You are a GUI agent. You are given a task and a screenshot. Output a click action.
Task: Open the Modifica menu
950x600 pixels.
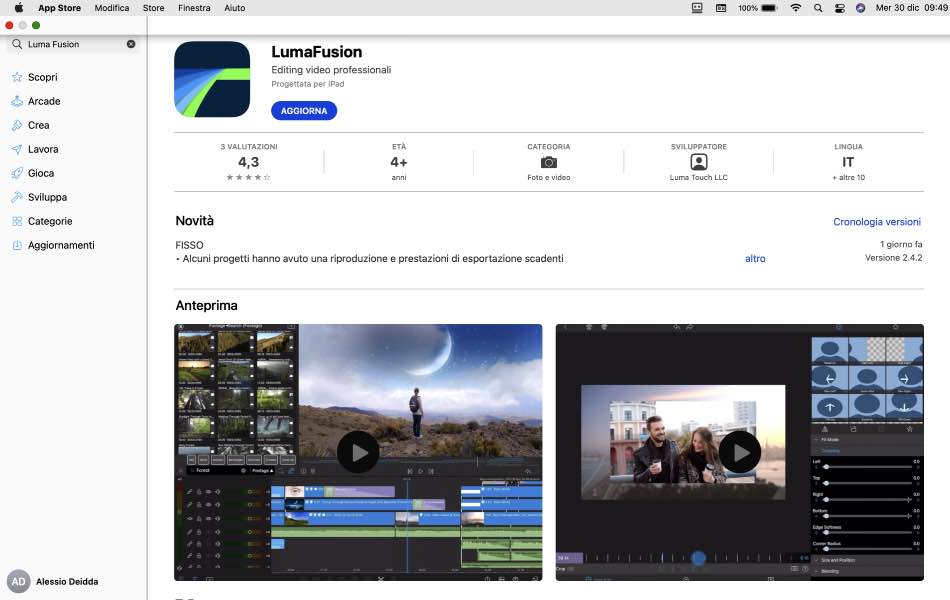(112, 8)
